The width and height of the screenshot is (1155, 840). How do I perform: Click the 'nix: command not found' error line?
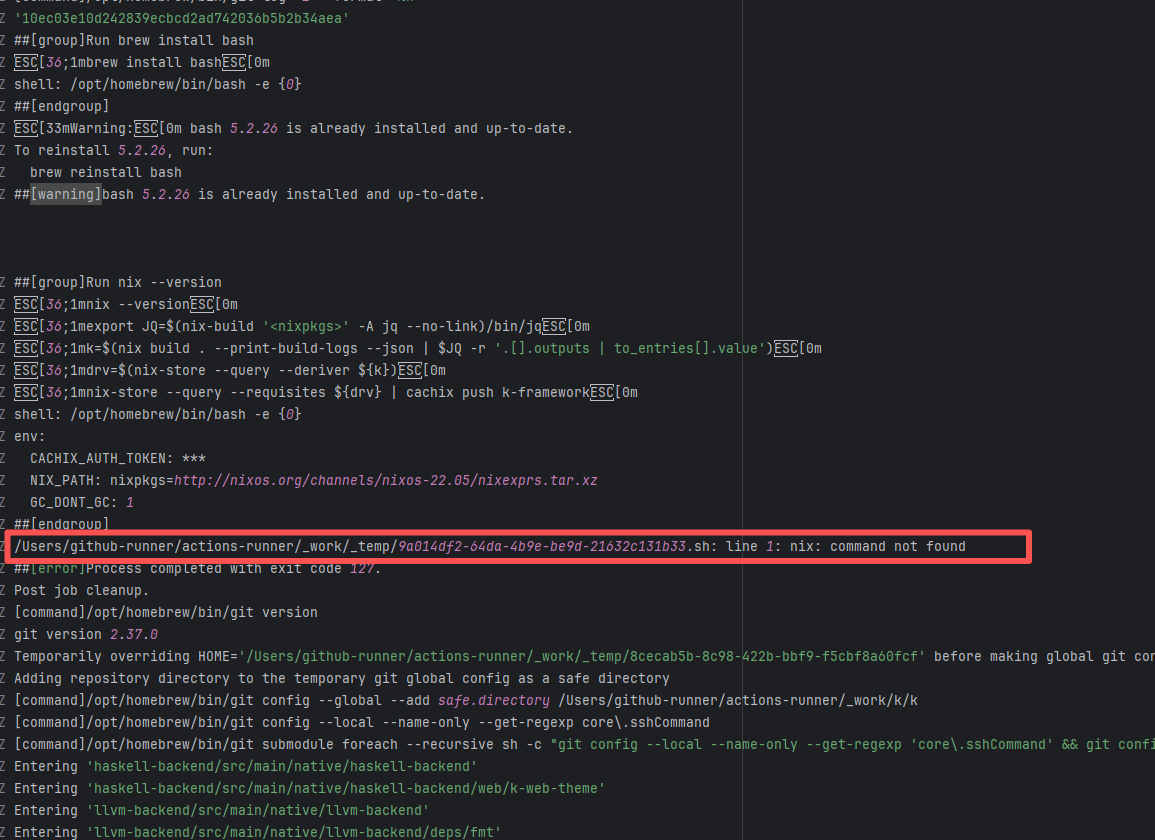490,546
